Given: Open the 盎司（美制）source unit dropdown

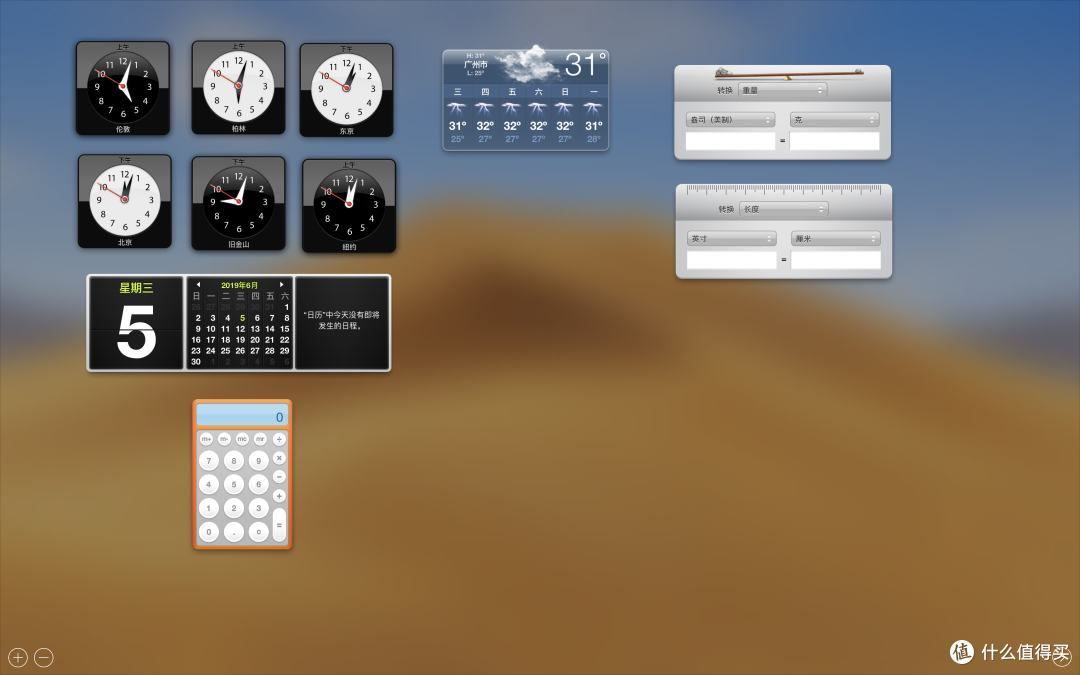Looking at the screenshot, I should (x=730, y=120).
